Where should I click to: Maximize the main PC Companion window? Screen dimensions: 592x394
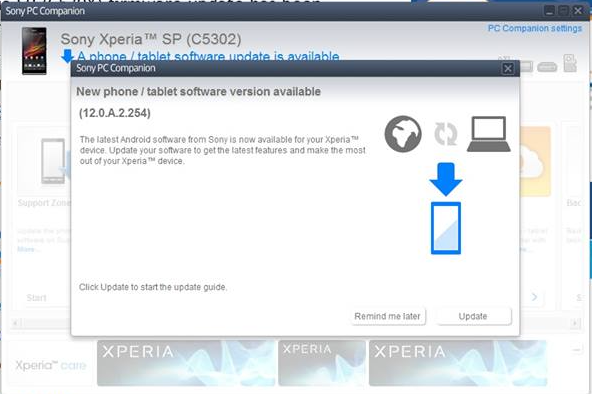click(564, 11)
